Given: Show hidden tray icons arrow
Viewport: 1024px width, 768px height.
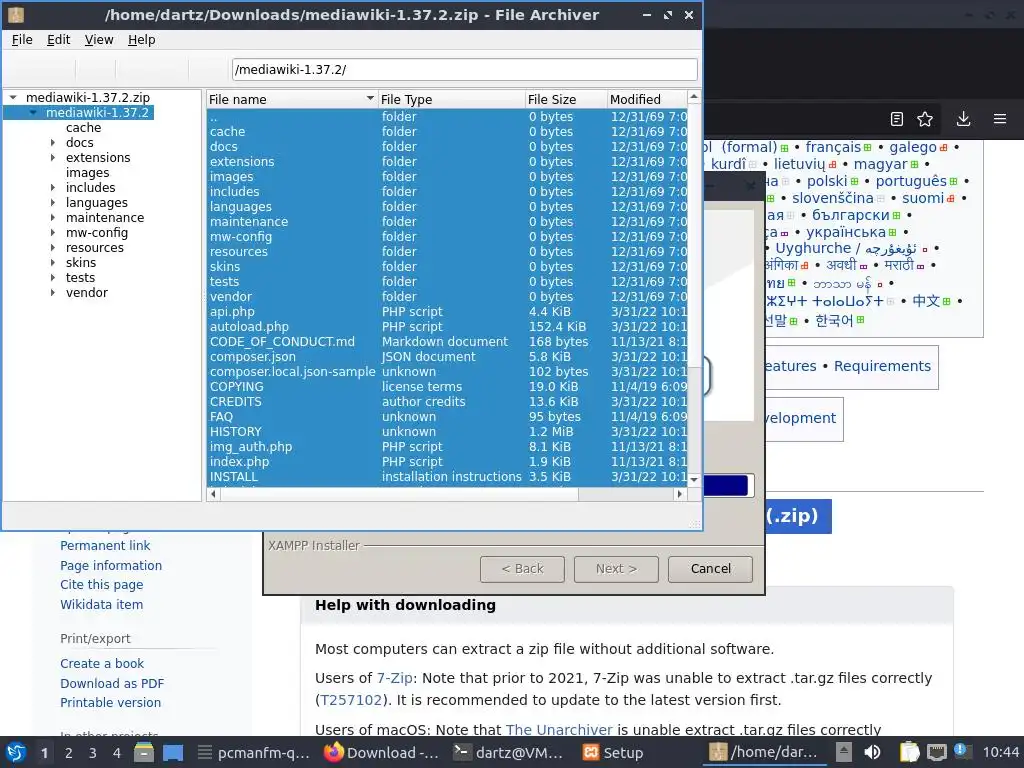Looking at the screenshot, I should [x=844, y=752].
